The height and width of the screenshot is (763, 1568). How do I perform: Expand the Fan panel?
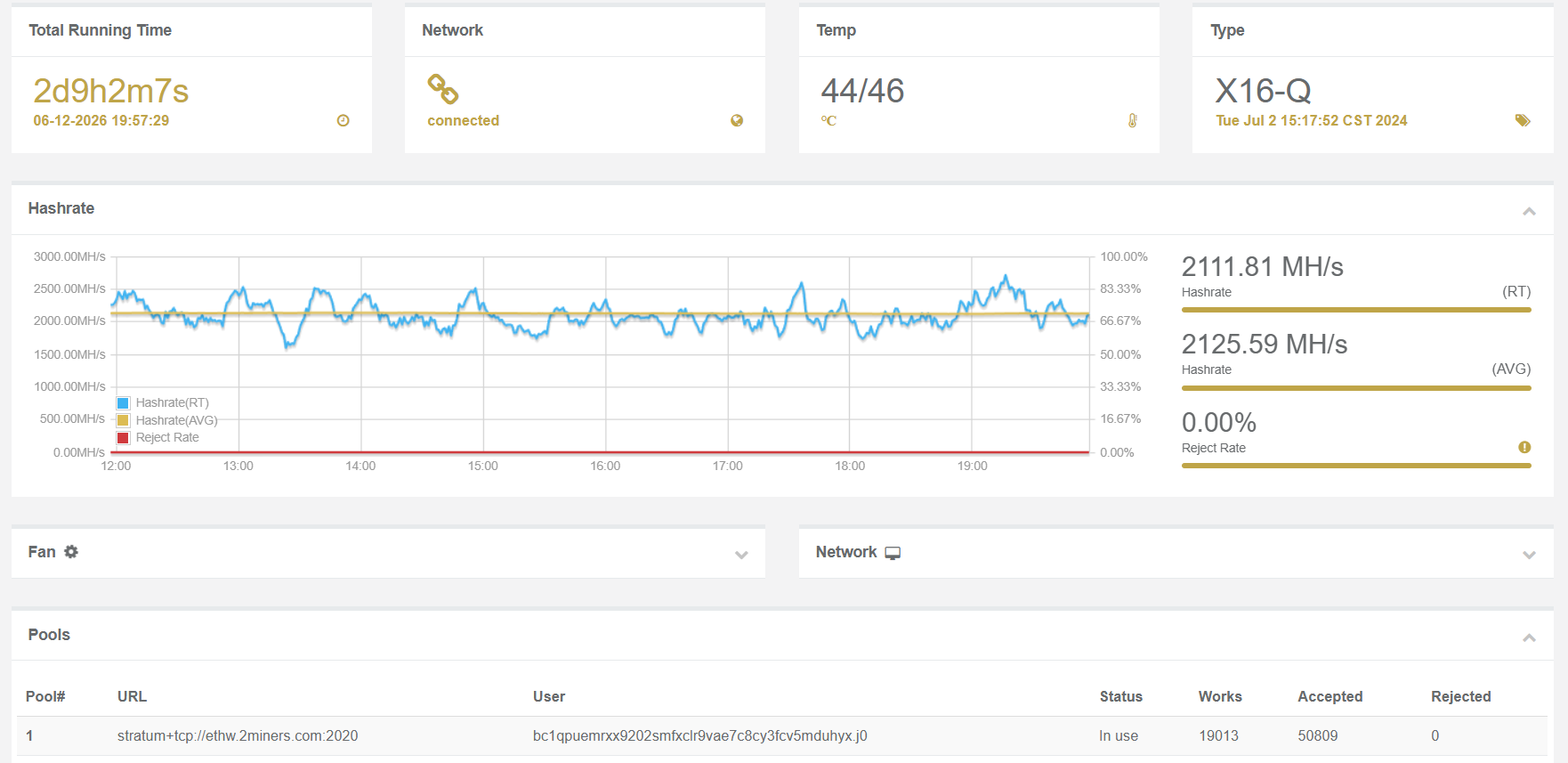tap(741, 555)
